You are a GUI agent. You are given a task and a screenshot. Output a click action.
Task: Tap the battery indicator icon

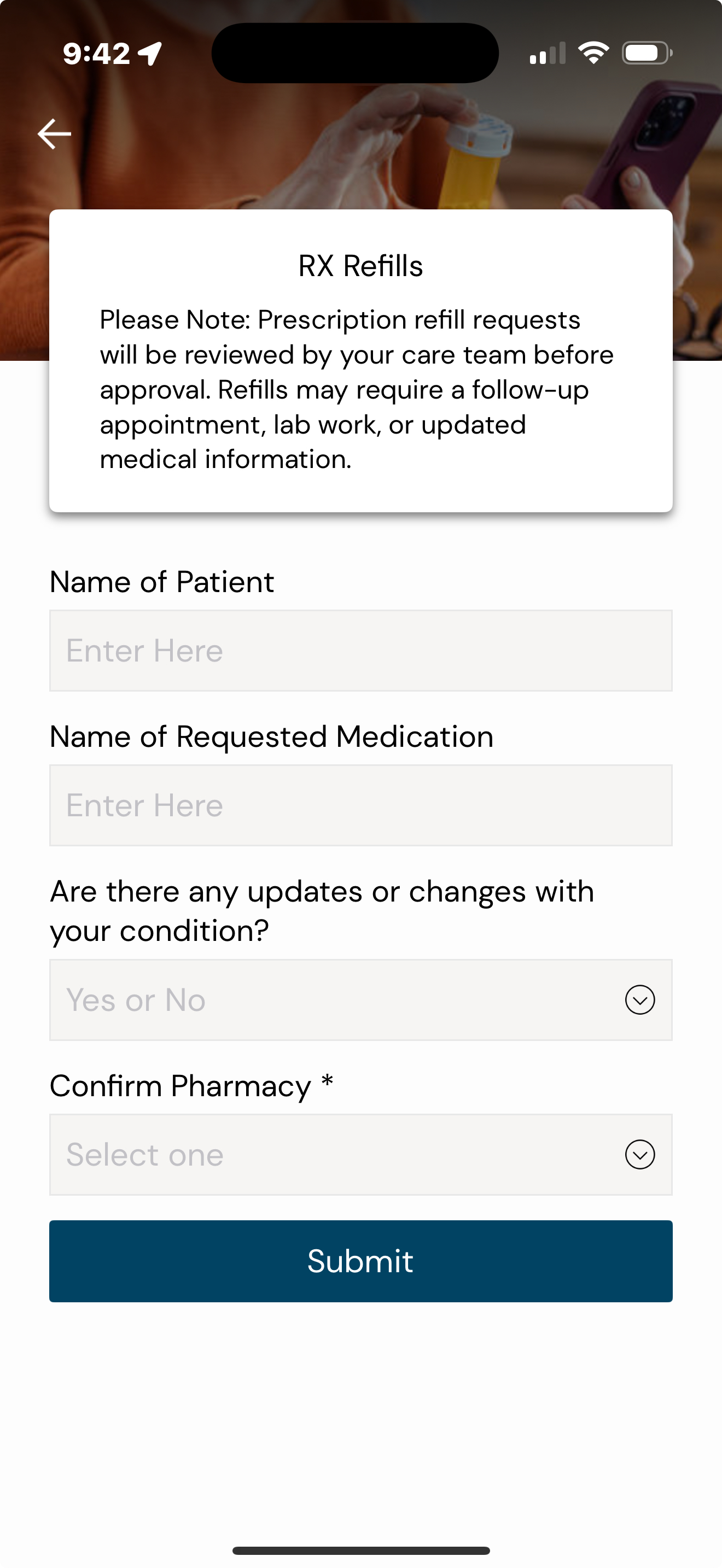[x=646, y=53]
